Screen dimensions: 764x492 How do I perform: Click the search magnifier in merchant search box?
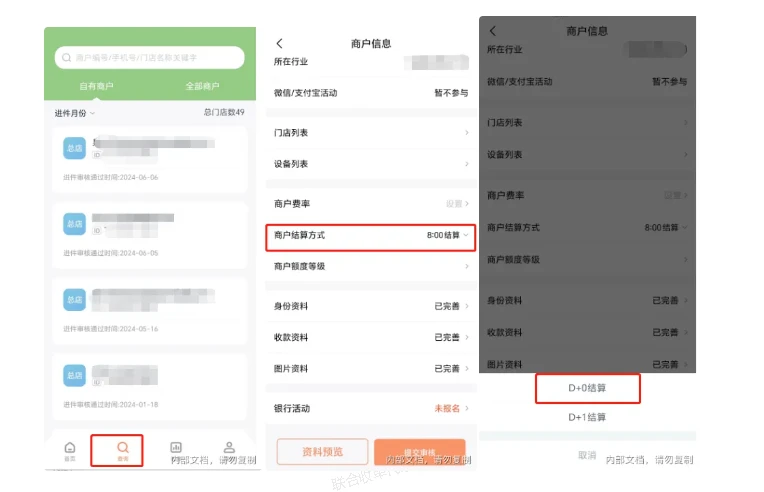click(67, 57)
